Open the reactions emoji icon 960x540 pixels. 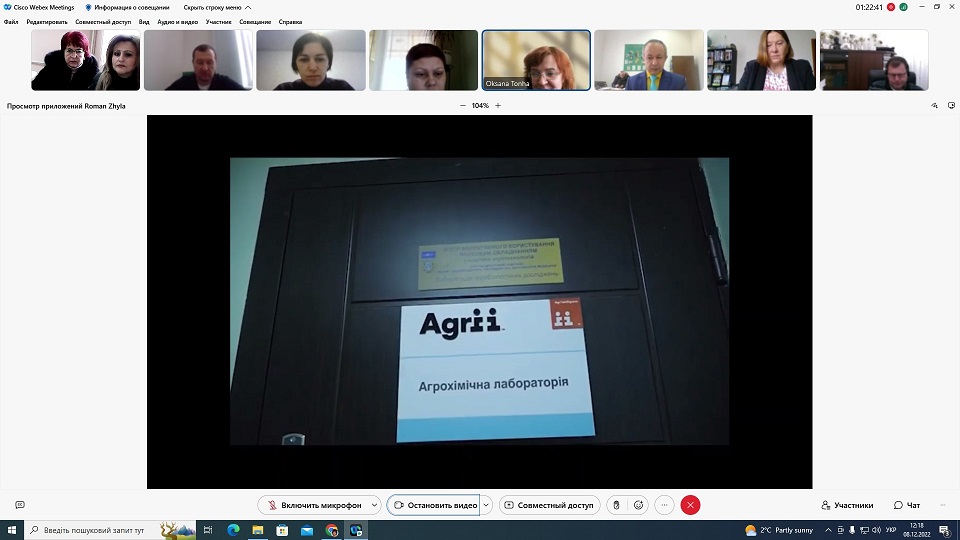(639, 505)
